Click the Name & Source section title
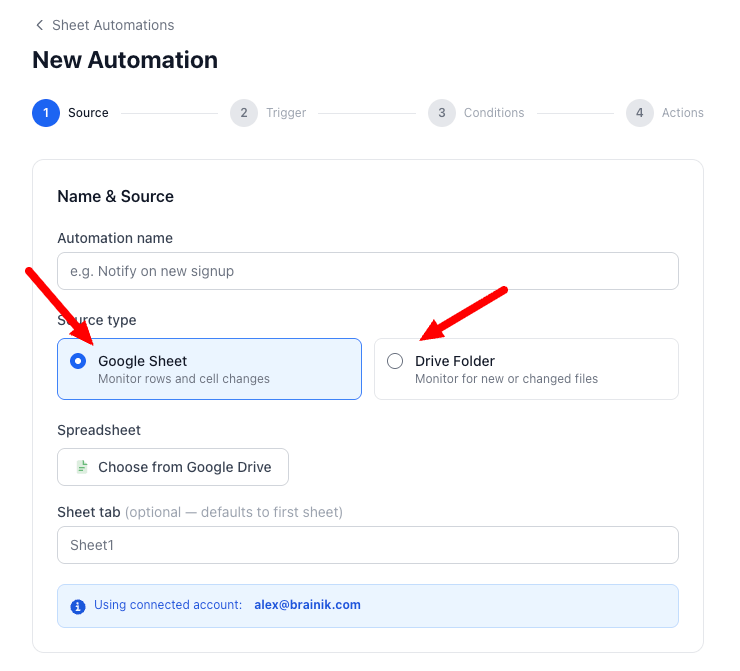The height and width of the screenshot is (671, 740). click(116, 196)
